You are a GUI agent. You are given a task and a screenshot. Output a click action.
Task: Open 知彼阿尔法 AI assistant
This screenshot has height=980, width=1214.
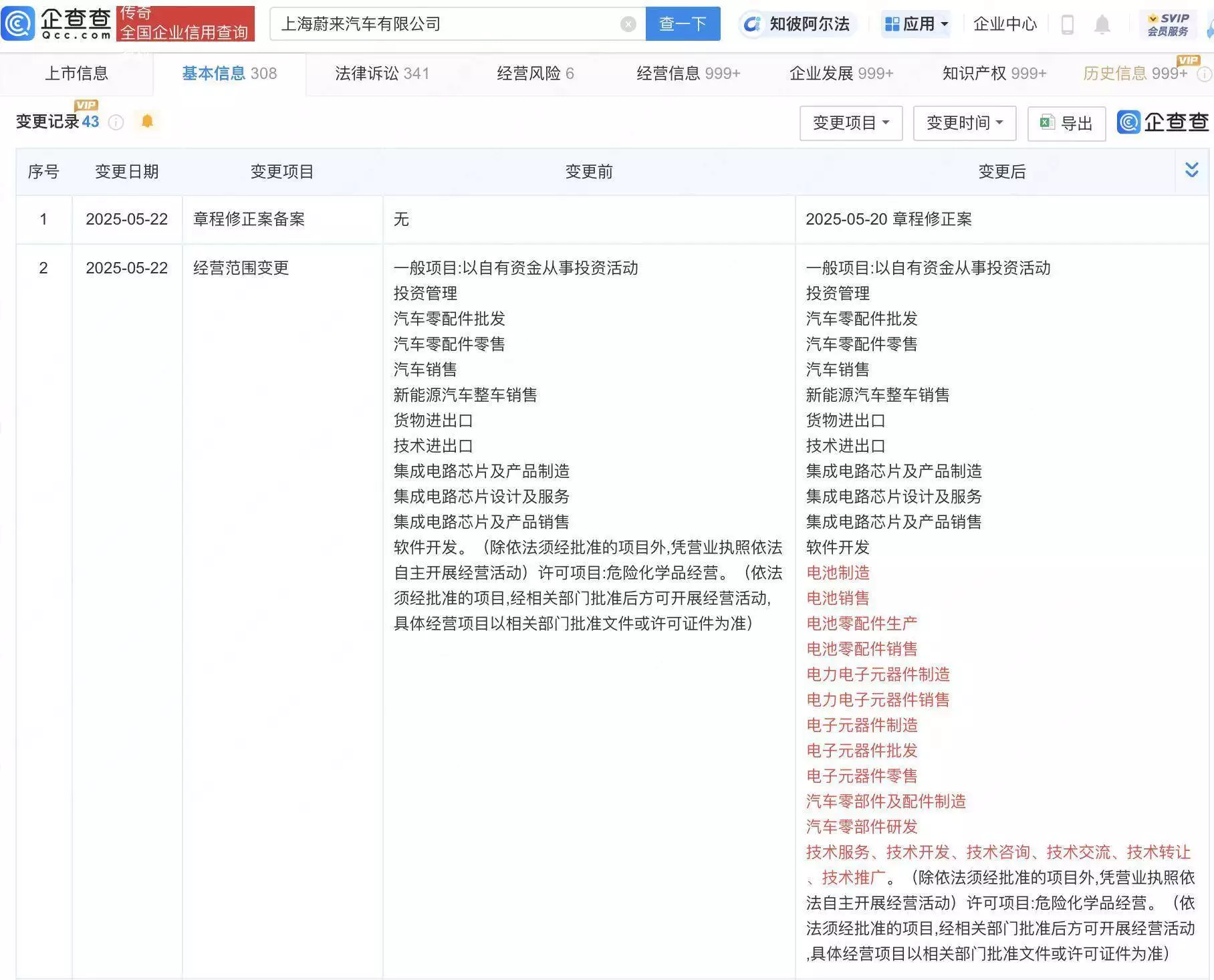[796, 25]
